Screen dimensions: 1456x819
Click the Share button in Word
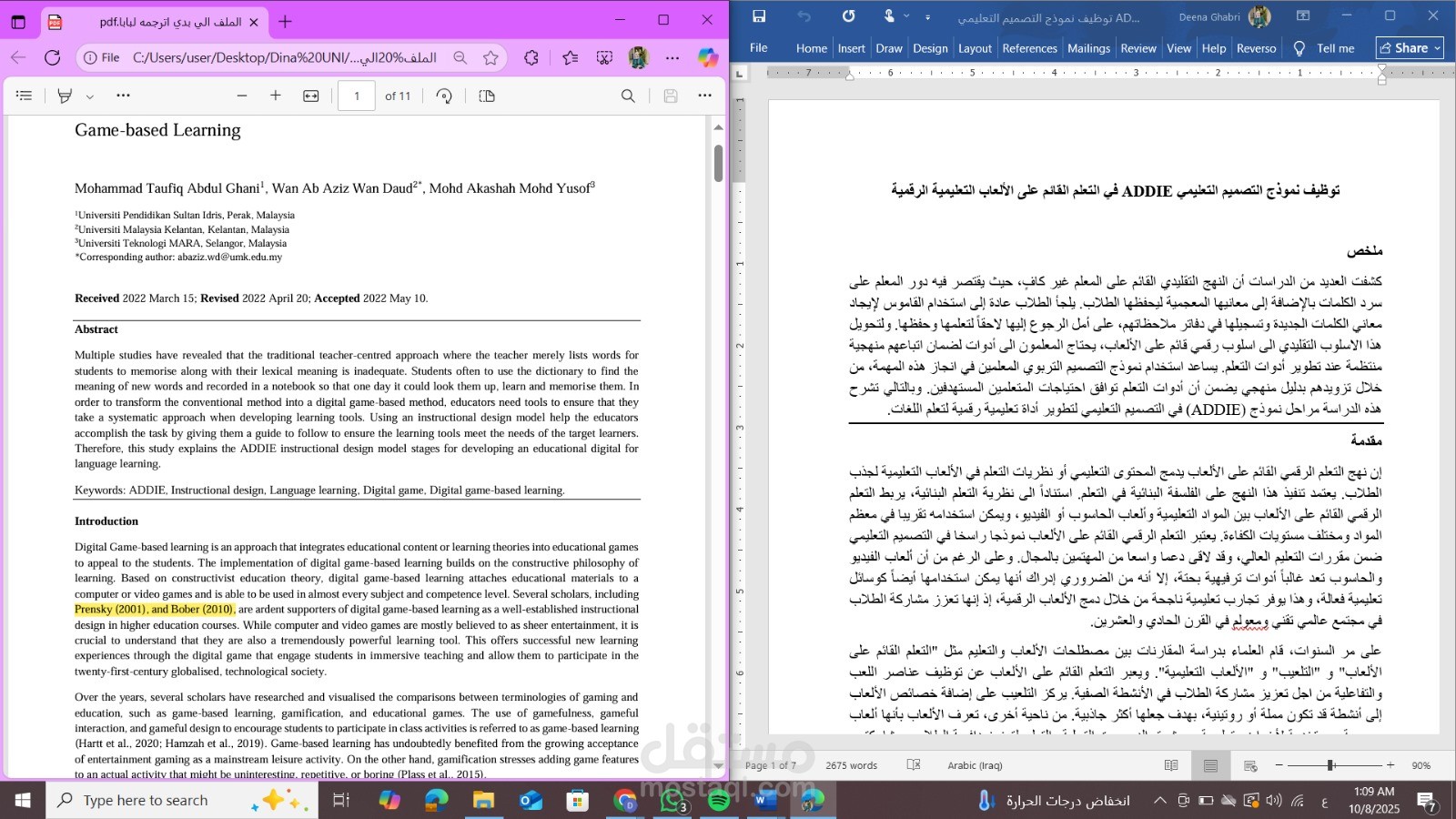(x=1410, y=48)
